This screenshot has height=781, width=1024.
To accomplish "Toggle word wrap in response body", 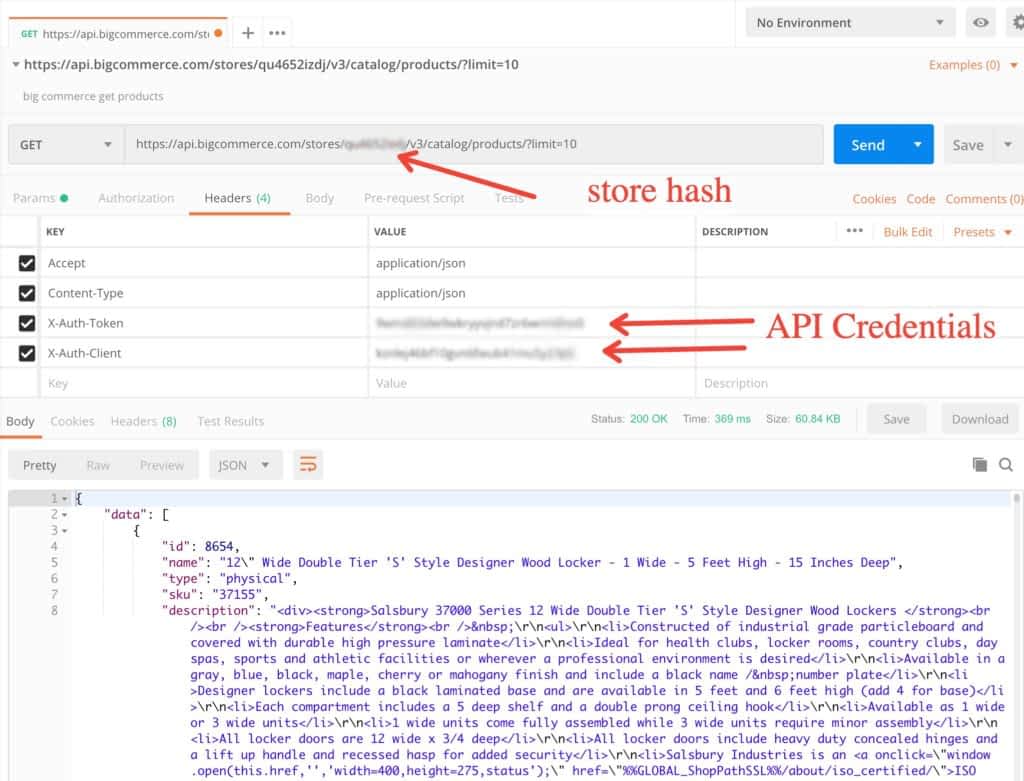I will click(308, 464).
